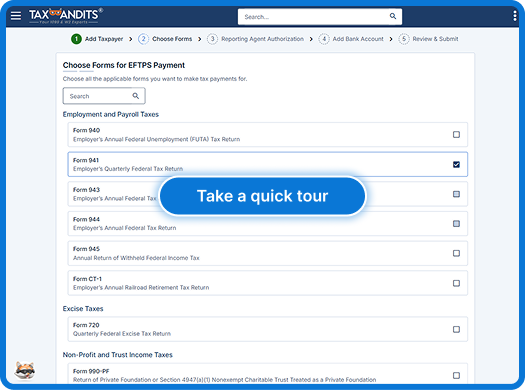The width and height of the screenshot is (525, 390).
Task: Select the Form 943 title text
Action: [x=86, y=190]
